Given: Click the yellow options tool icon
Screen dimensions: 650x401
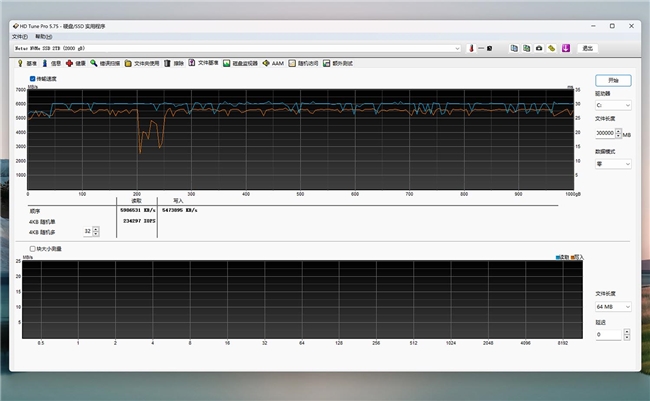Looking at the screenshot, I should [x=551, y=49].
